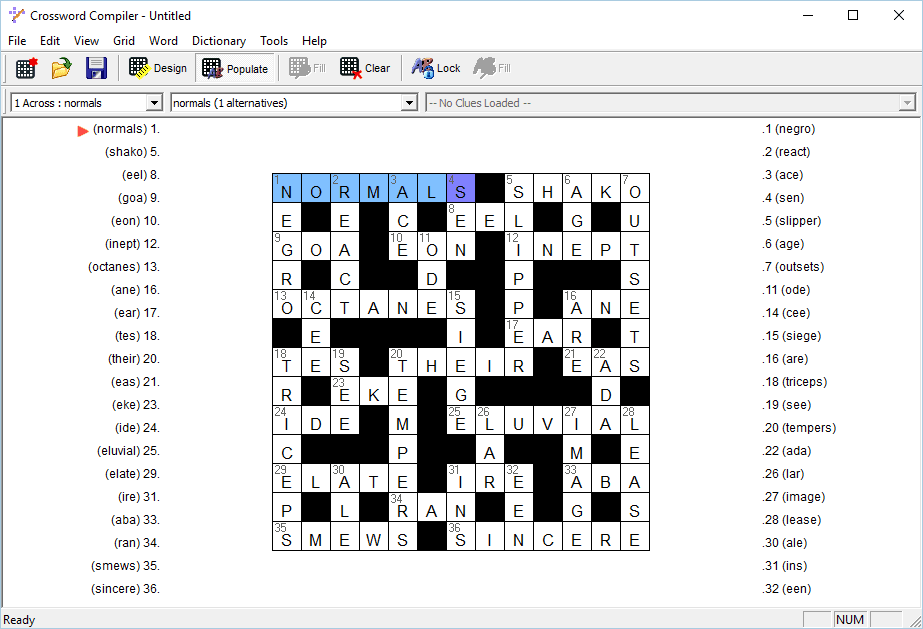Select down entry '.1 (negro)'
Viewport: 923px width, 629px height.
(789, 129)
